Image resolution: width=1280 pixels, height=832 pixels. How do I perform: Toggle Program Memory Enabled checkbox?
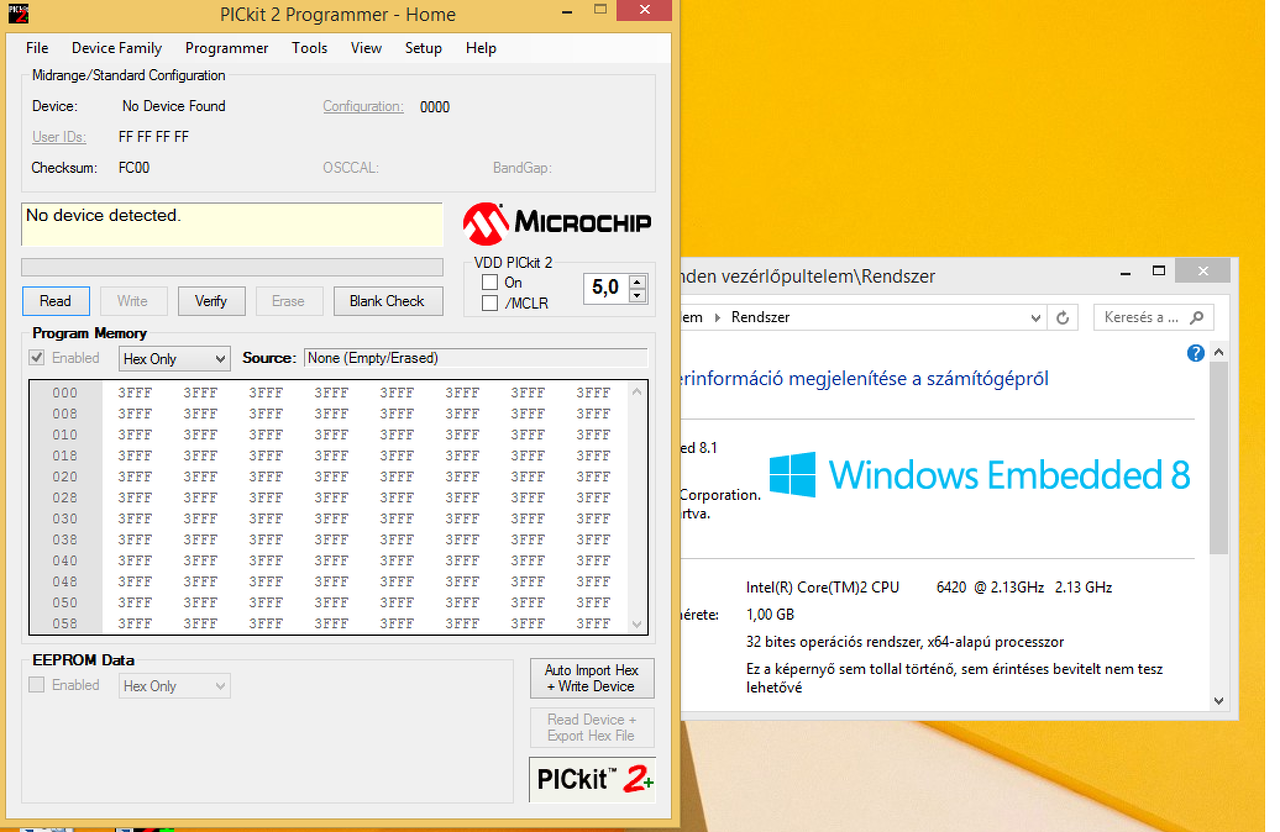click(37, 358)
